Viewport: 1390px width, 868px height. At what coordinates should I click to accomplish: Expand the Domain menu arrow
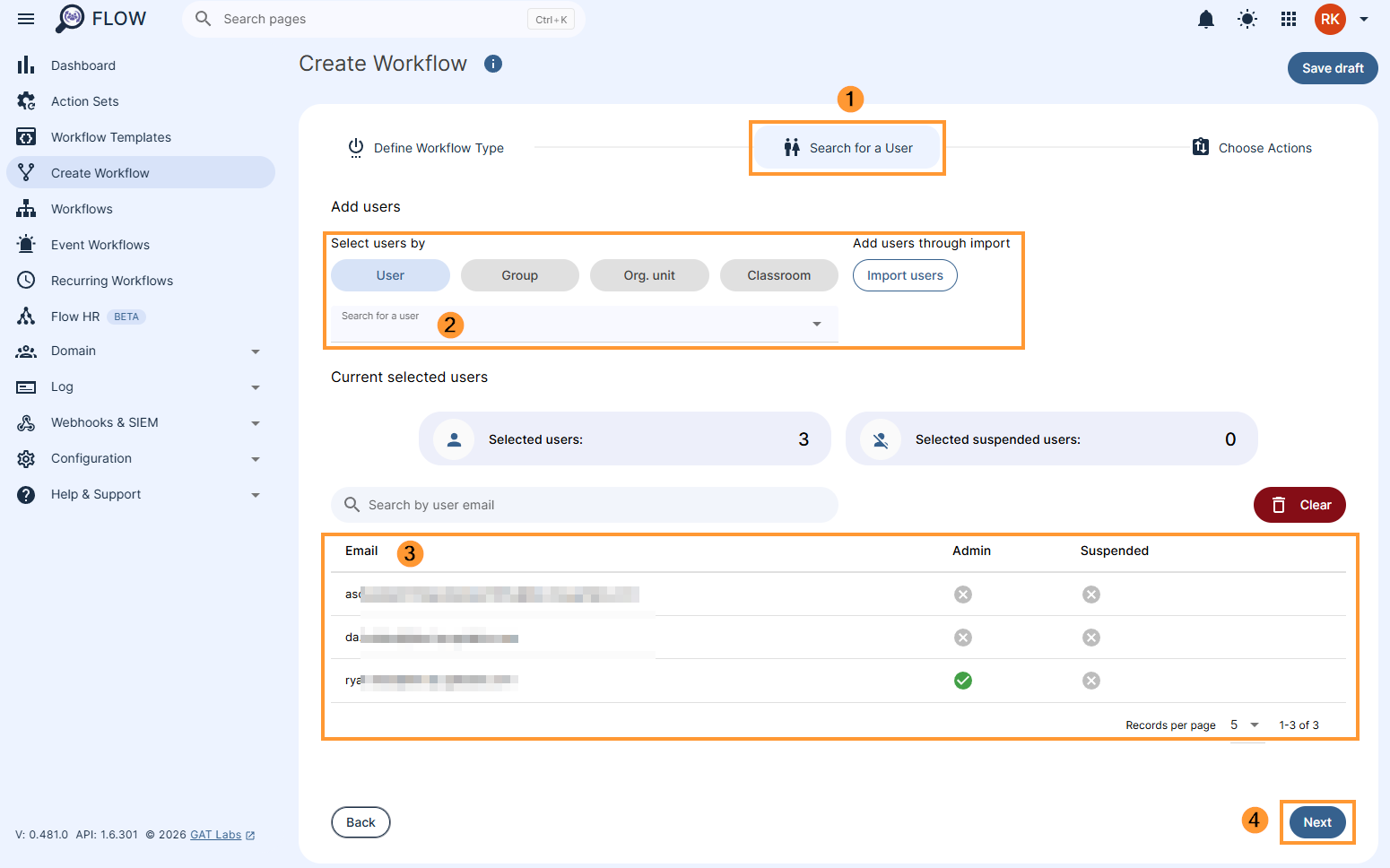pos(256,352)
